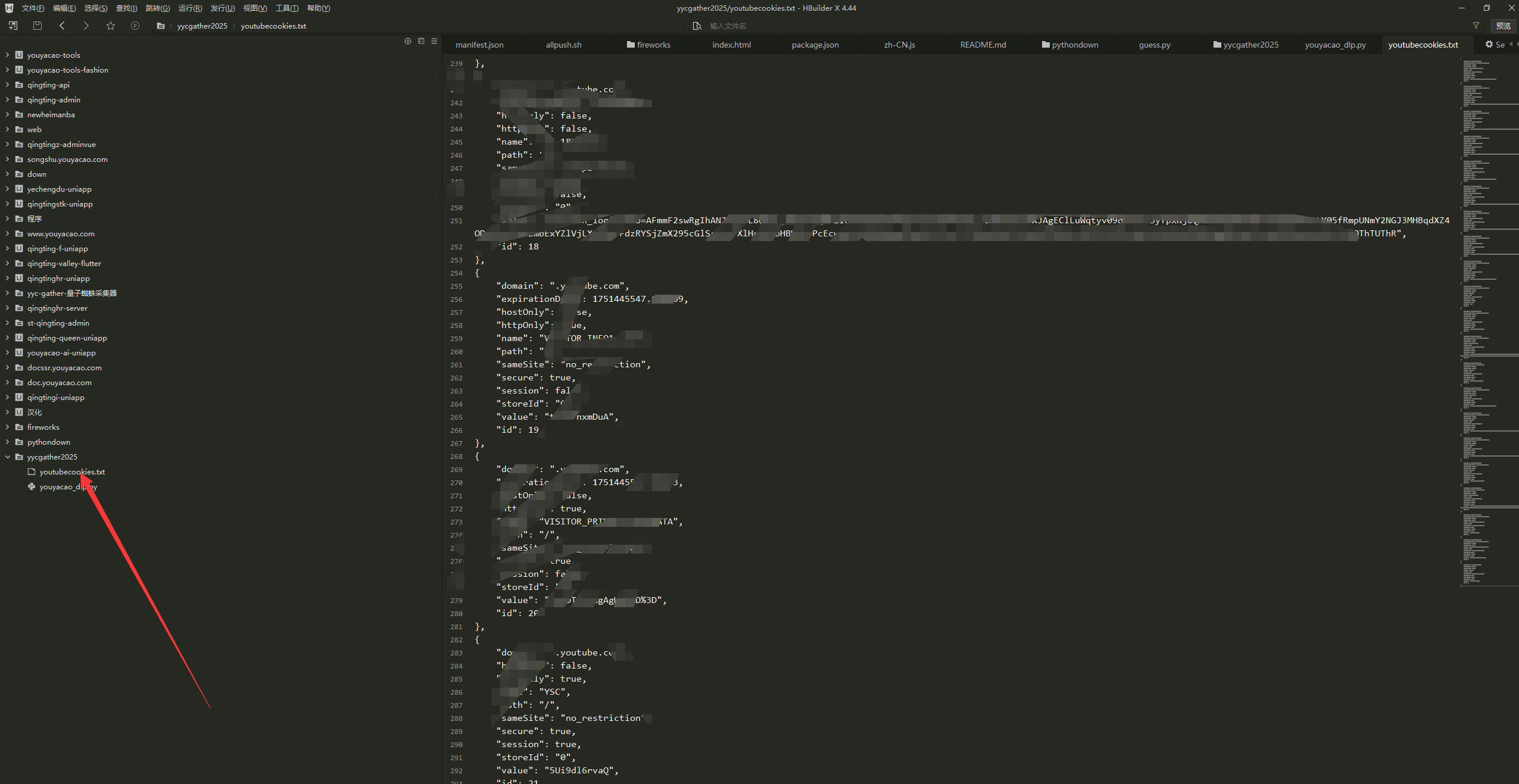Image resolution: width=1519 pixels, height=784 pixels.
Task: Expand the pythondown folder in sidebar
Action: [x=7, y=441]
